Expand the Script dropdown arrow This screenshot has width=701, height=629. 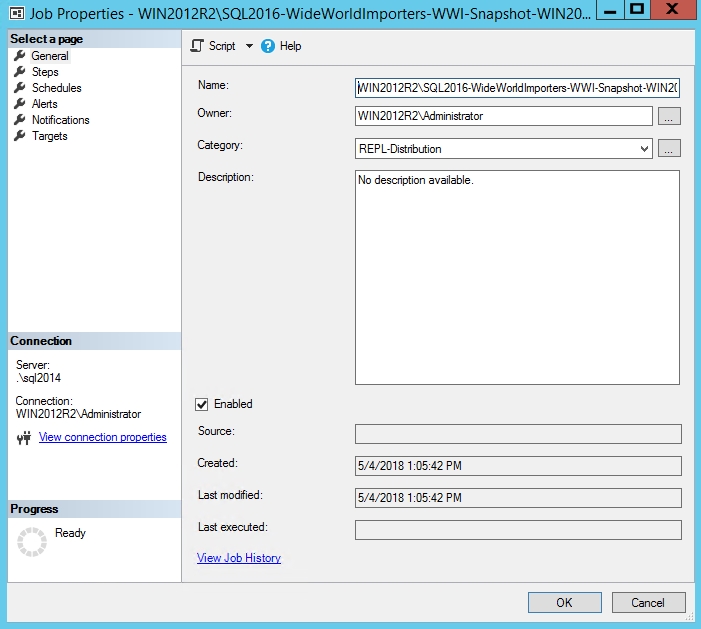249,46
